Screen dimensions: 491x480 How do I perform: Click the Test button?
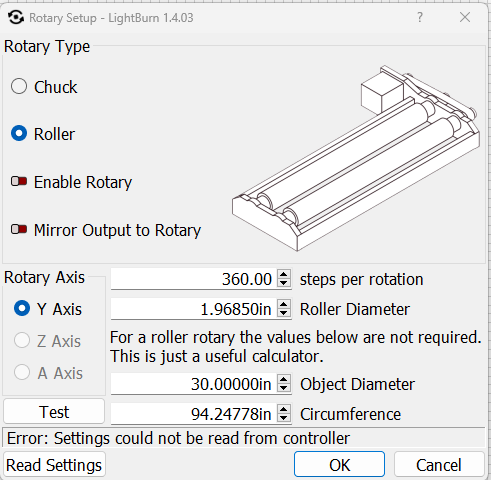pyautogui.click(x=54, y=412)
